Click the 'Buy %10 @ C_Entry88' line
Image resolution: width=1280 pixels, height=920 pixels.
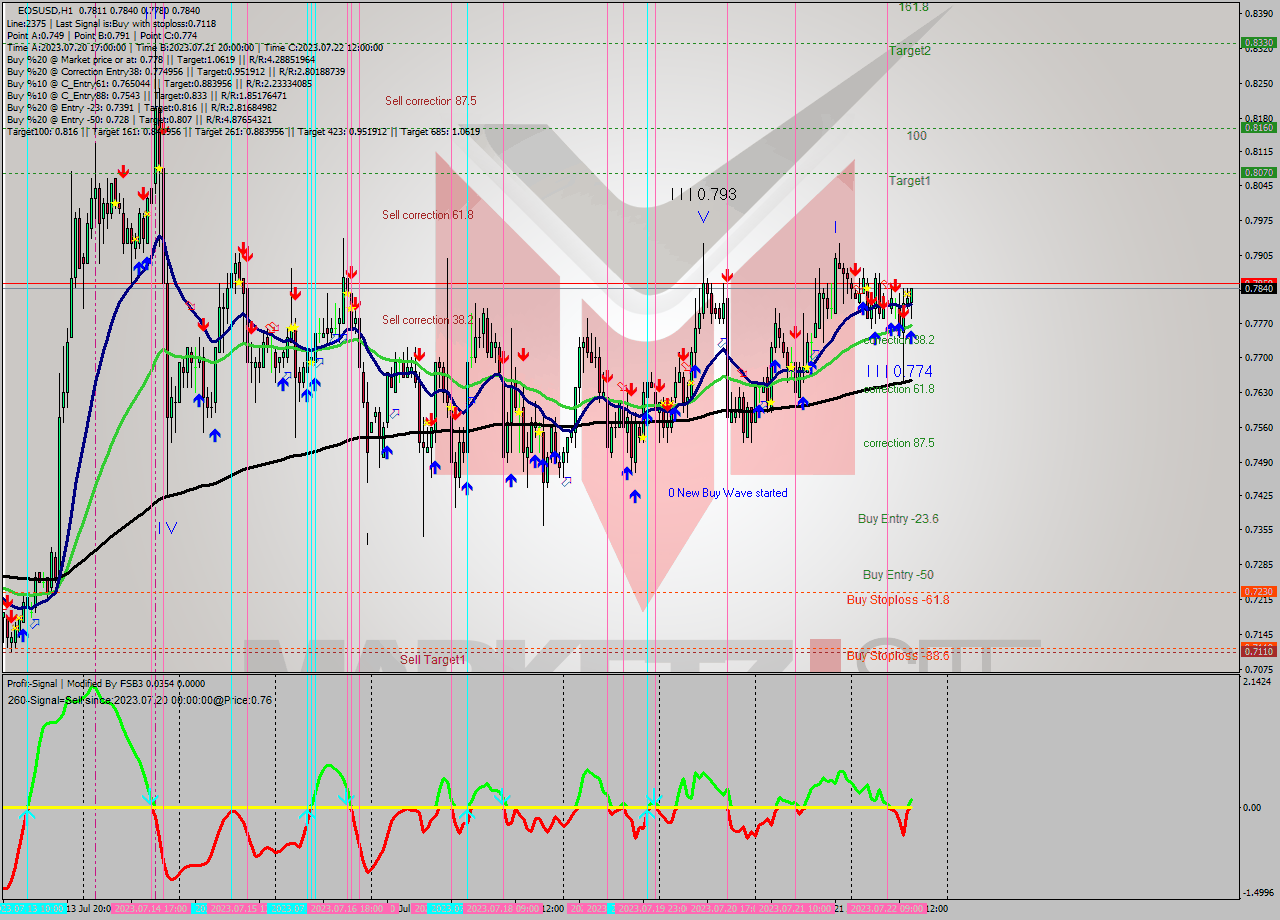148,95
